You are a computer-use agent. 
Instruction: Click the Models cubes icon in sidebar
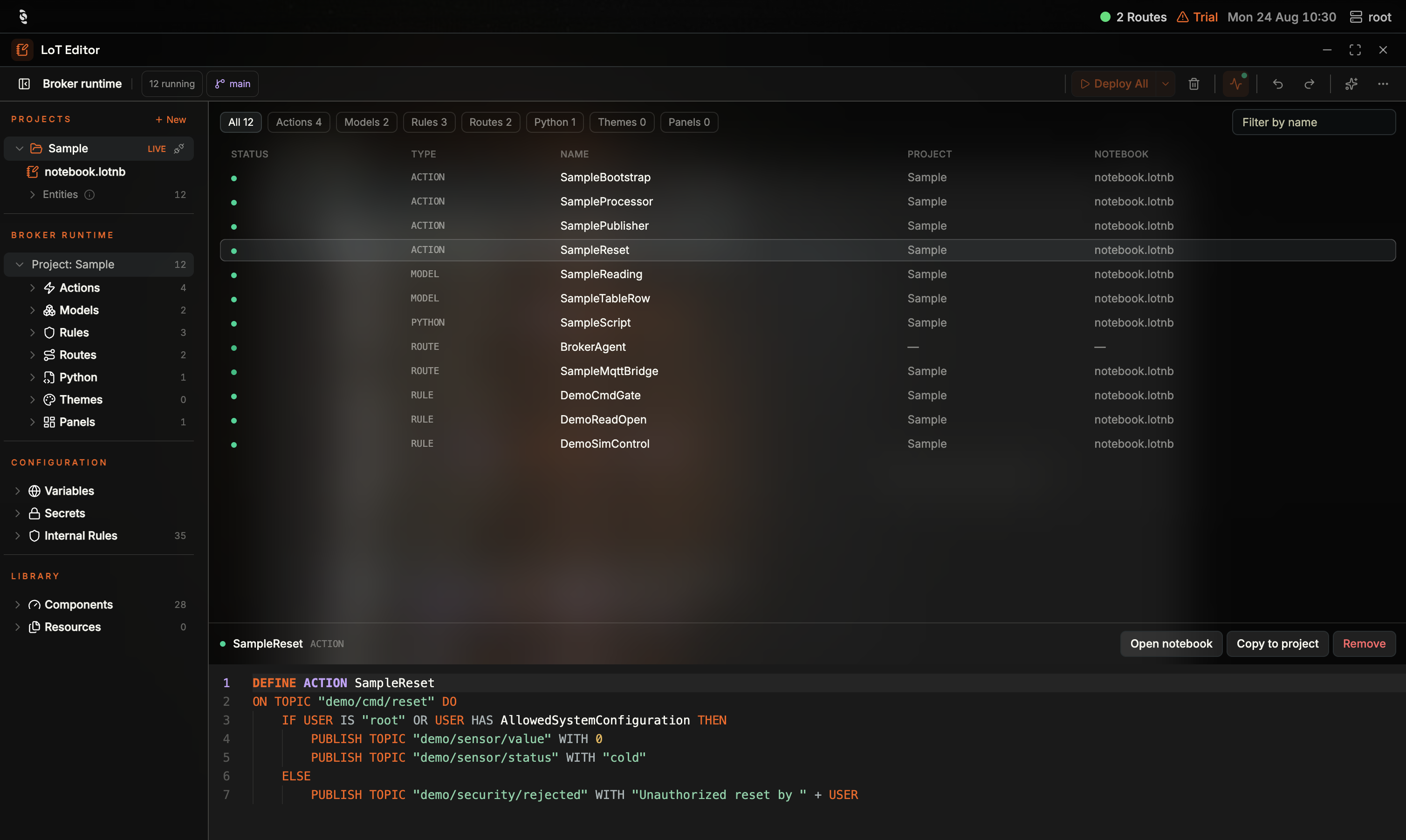click(49, 310)
